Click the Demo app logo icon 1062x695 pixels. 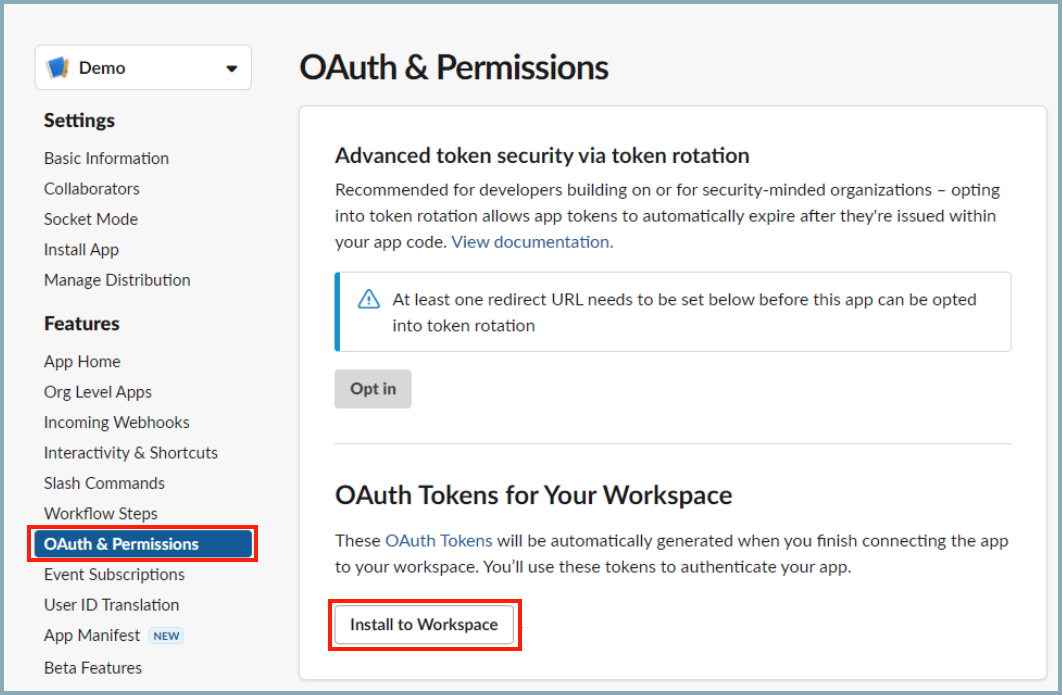(x=58, y=68)
